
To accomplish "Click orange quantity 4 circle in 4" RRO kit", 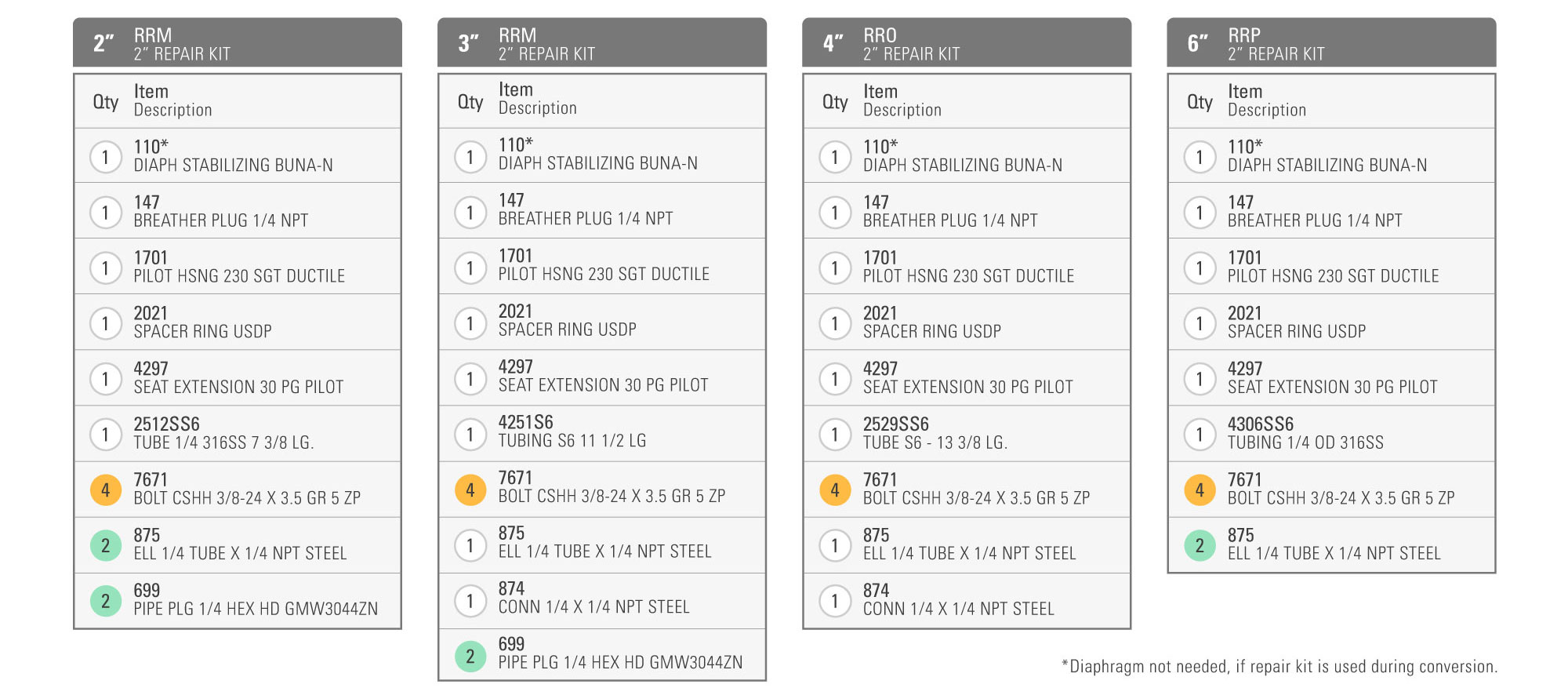I will click(x=835, y=490).
